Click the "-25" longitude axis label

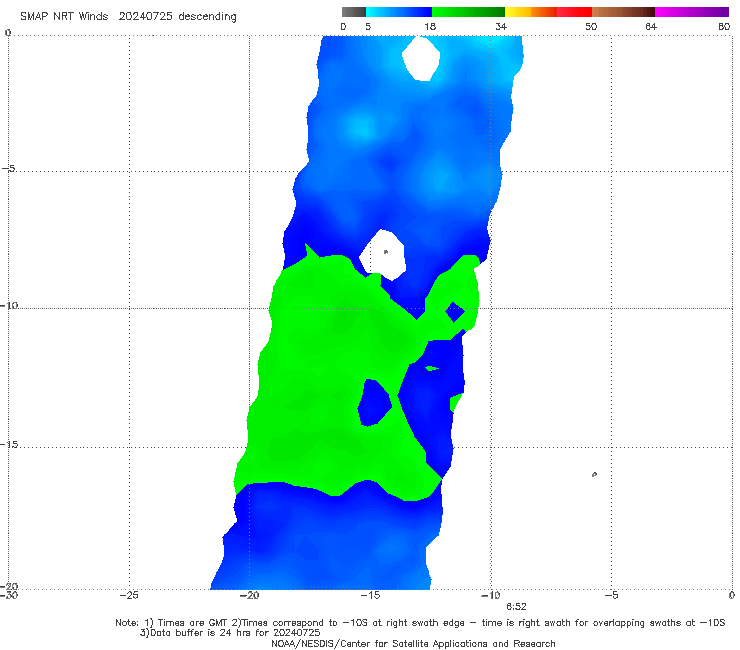129,595
